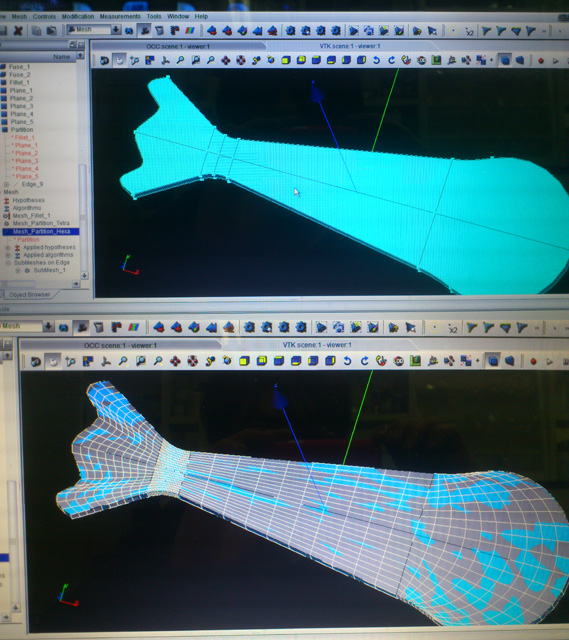Click the Paste icon in top main toolbar
569x640 pixels.
tap(51, 31)
